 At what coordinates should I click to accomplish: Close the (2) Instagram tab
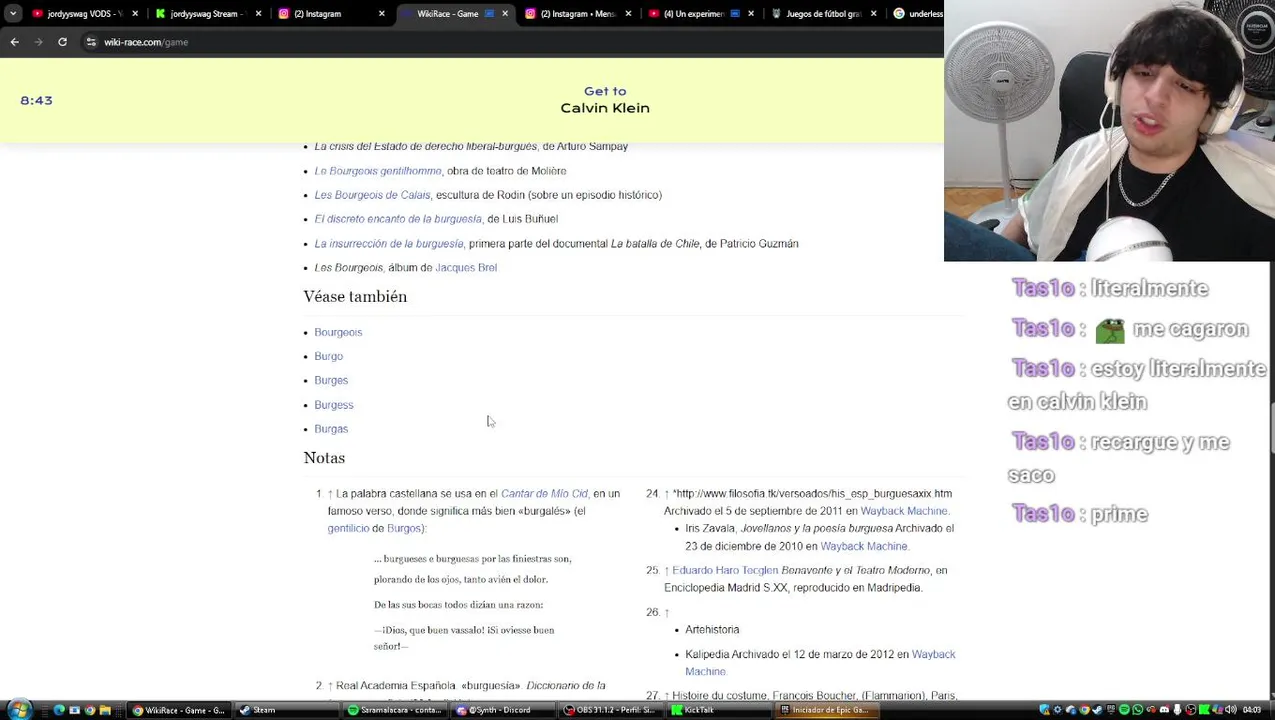coord(382,14)
